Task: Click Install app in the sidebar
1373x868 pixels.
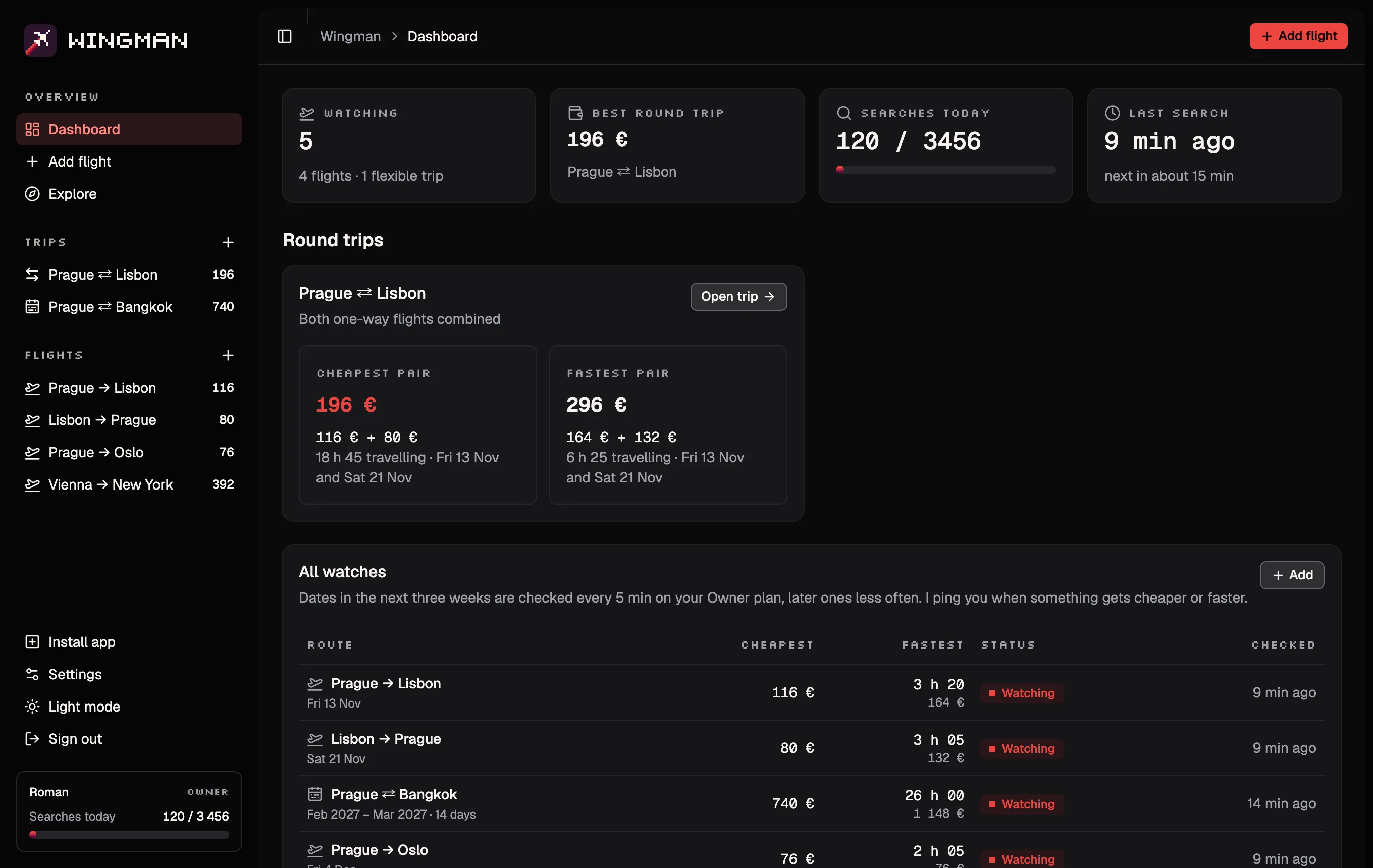Action: (x=129, y=642)
